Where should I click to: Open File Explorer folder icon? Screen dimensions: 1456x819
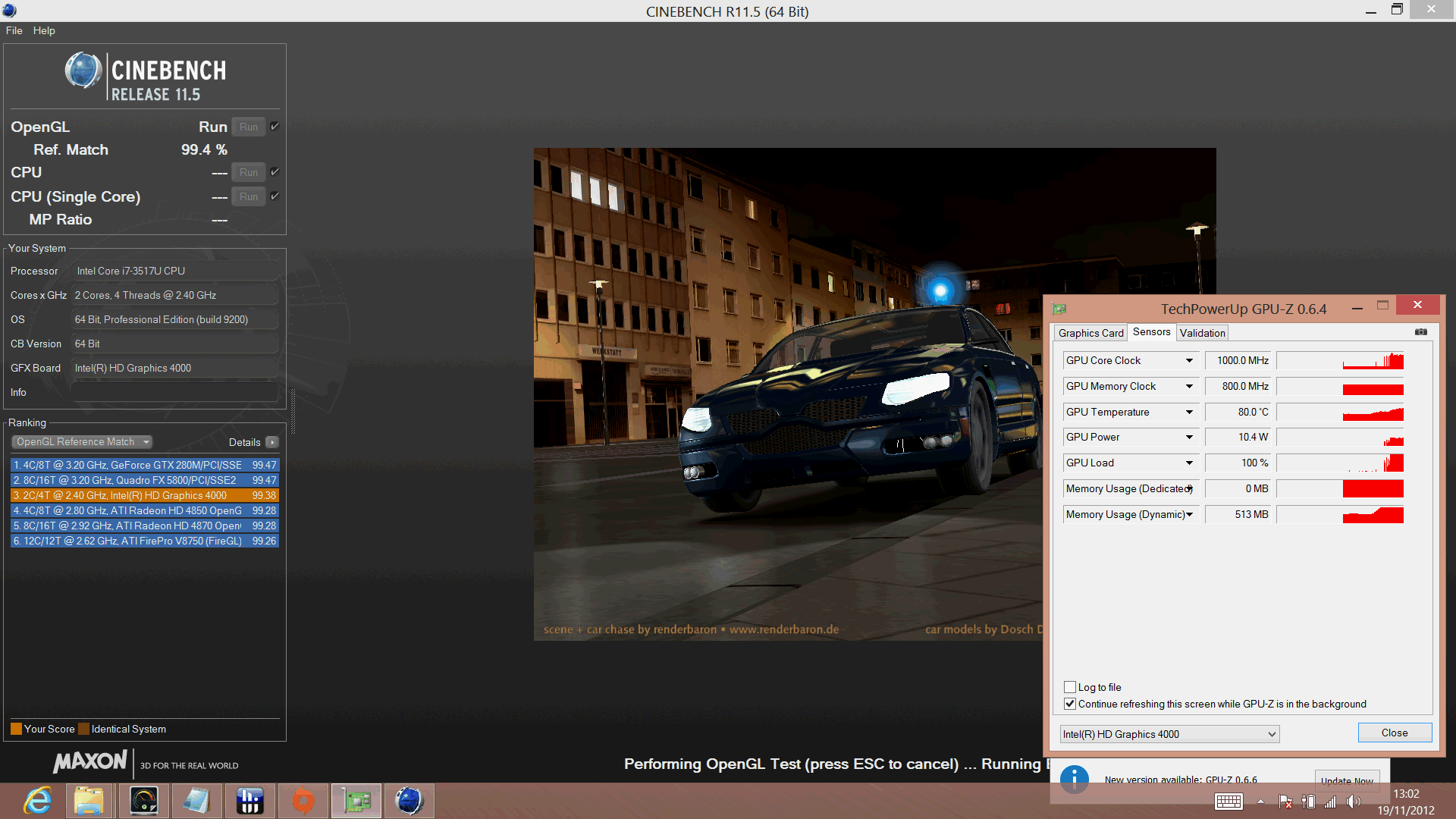pos(89,801)
